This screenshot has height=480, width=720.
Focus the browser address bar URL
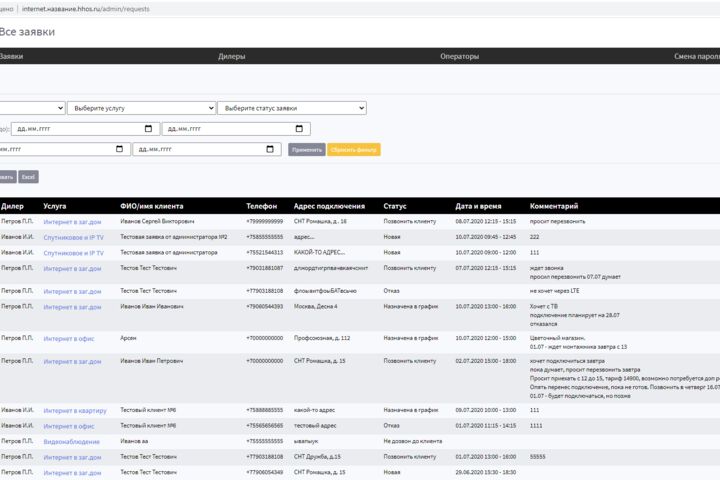(86, 9)
